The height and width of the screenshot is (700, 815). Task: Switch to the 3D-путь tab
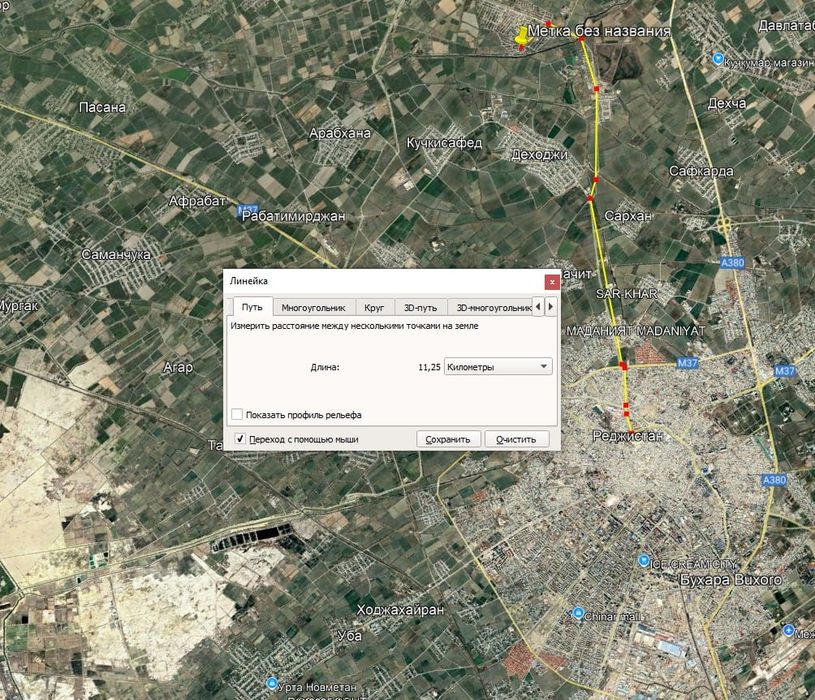point(420,308)
